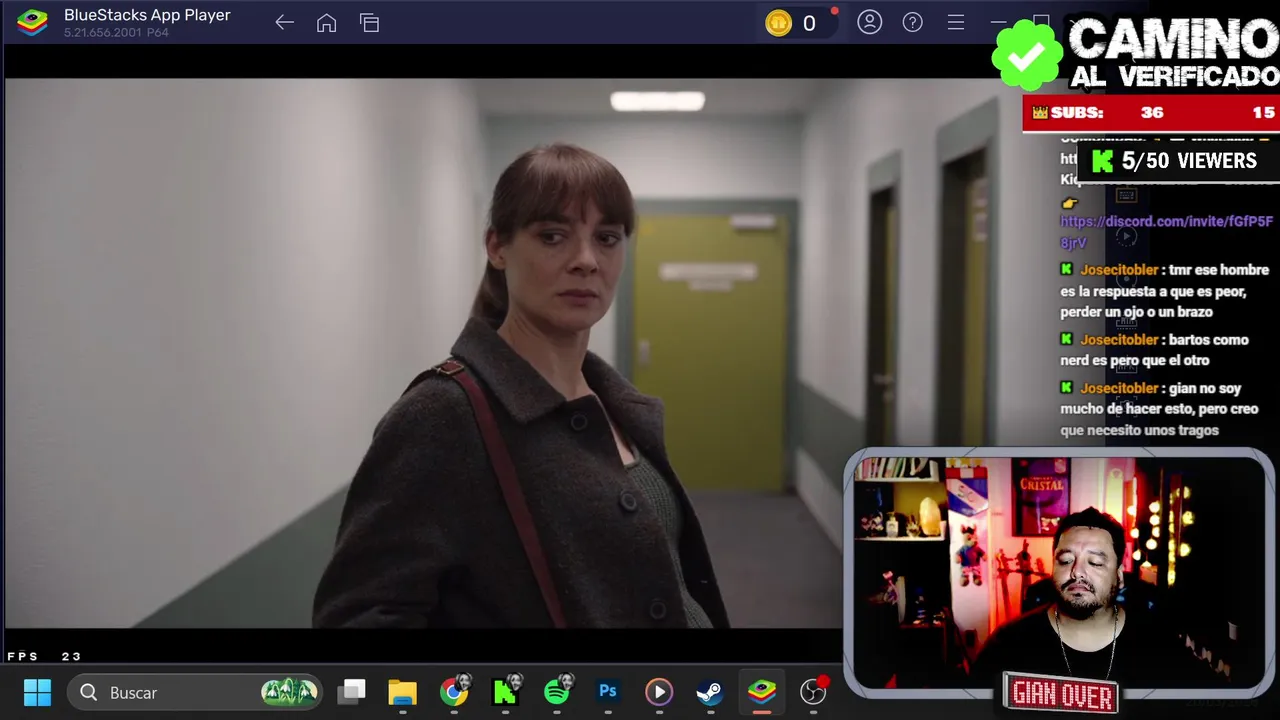Click the video playing in BlueStacks
This screenshot has width=1280, height=720.
click(424, 353)
